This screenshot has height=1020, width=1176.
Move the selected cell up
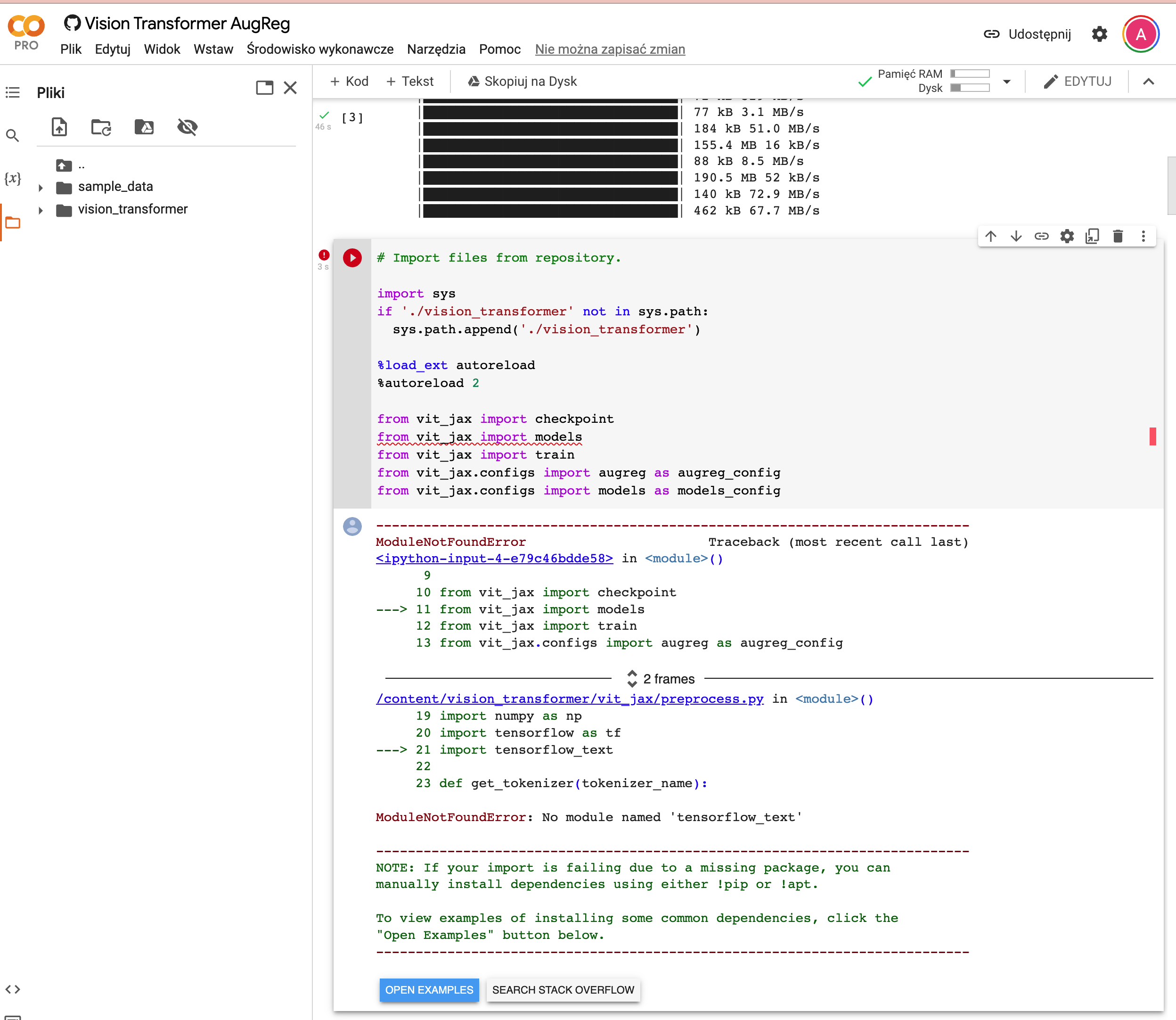pos(990,236)
